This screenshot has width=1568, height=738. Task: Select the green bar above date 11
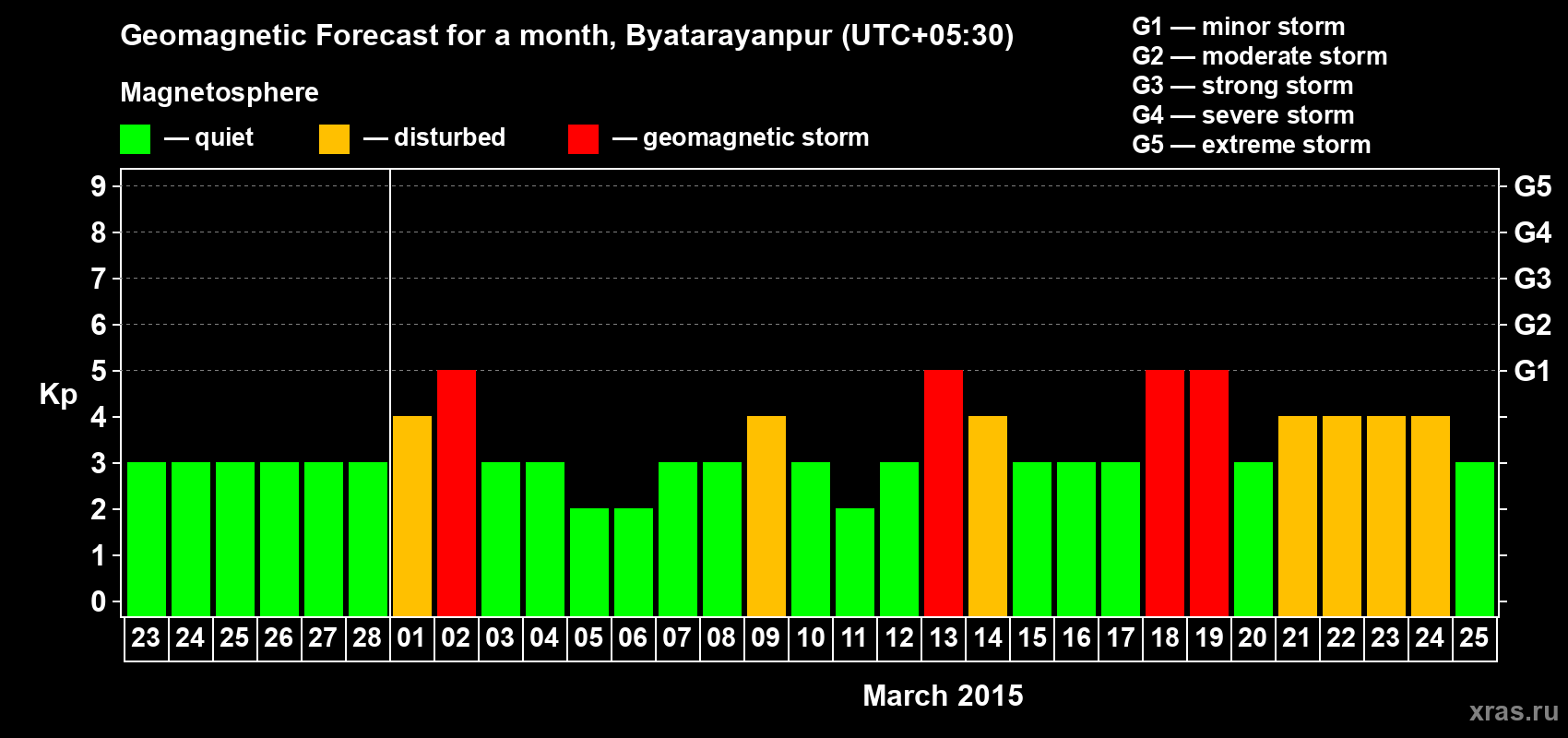pos(855,563)
